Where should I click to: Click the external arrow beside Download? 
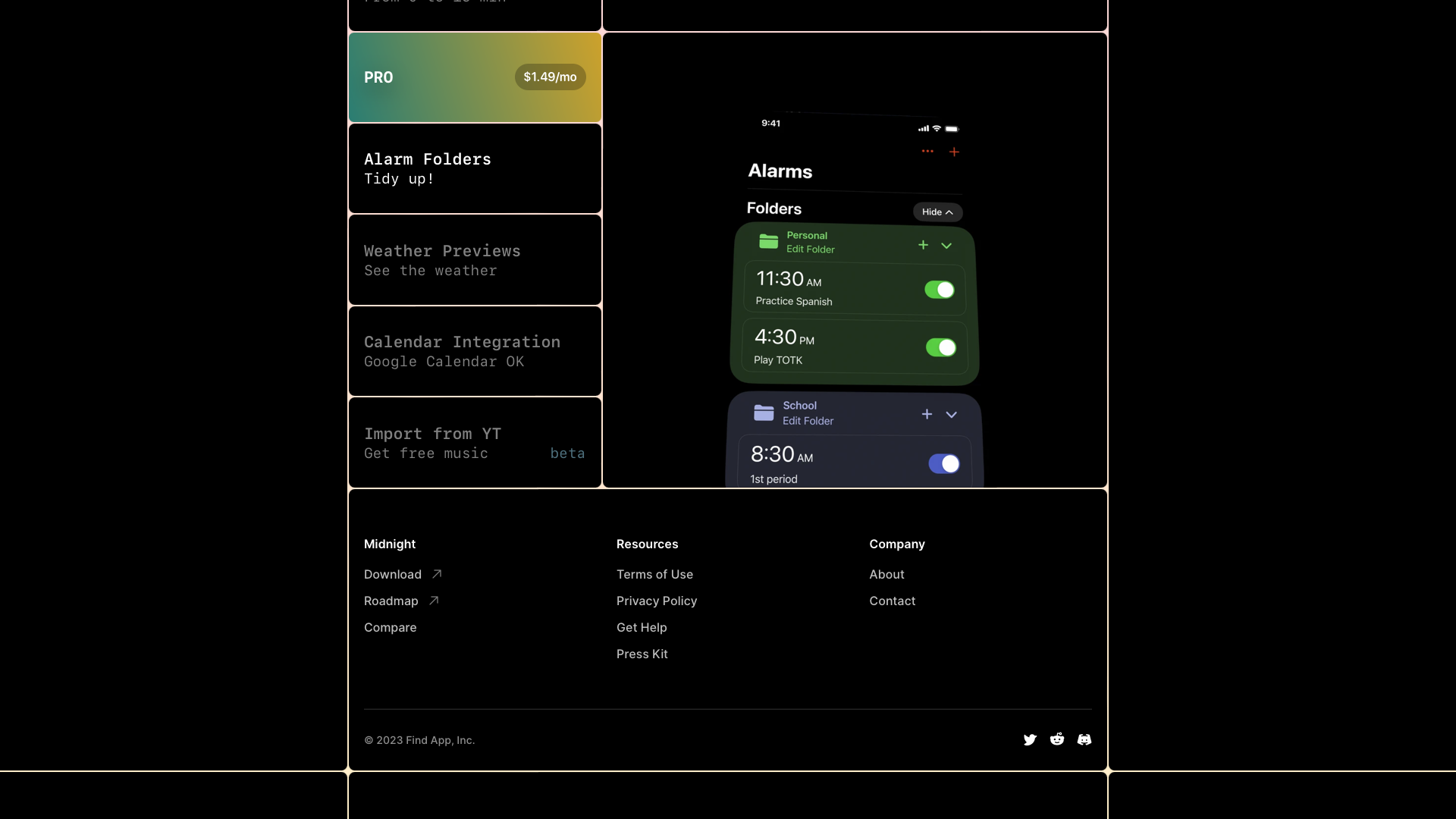[437, 574]
